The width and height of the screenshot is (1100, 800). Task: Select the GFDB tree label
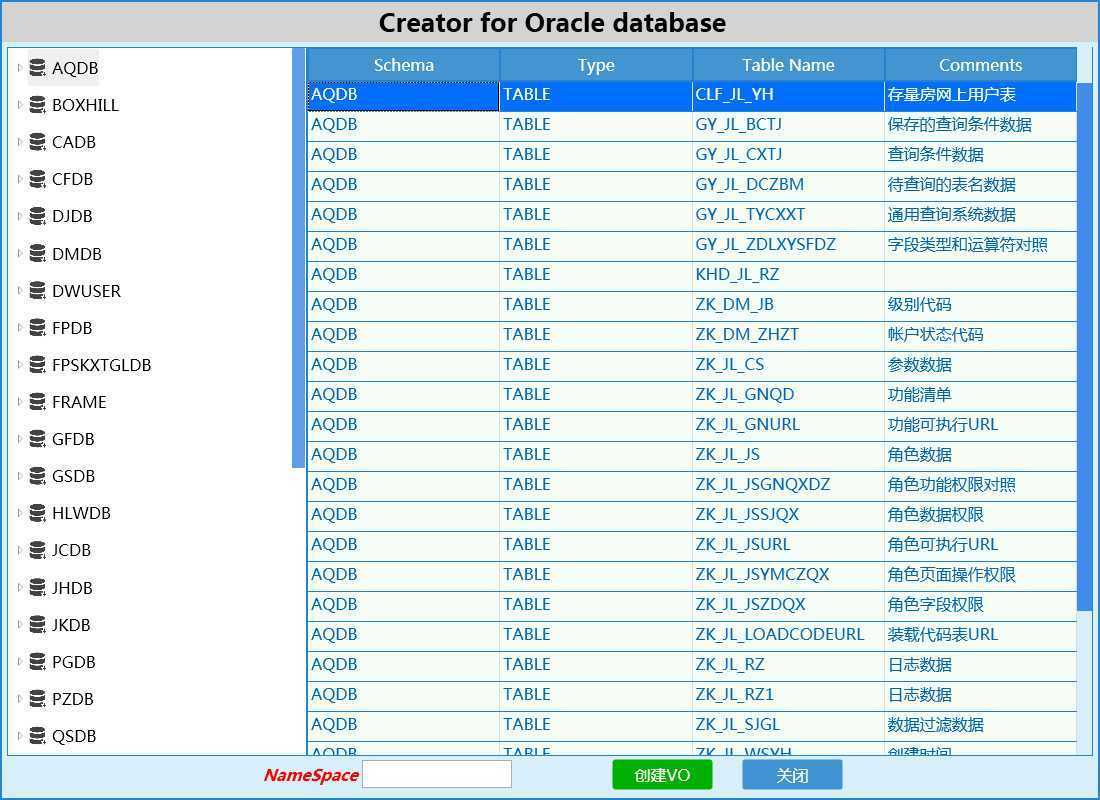(73, 439)
